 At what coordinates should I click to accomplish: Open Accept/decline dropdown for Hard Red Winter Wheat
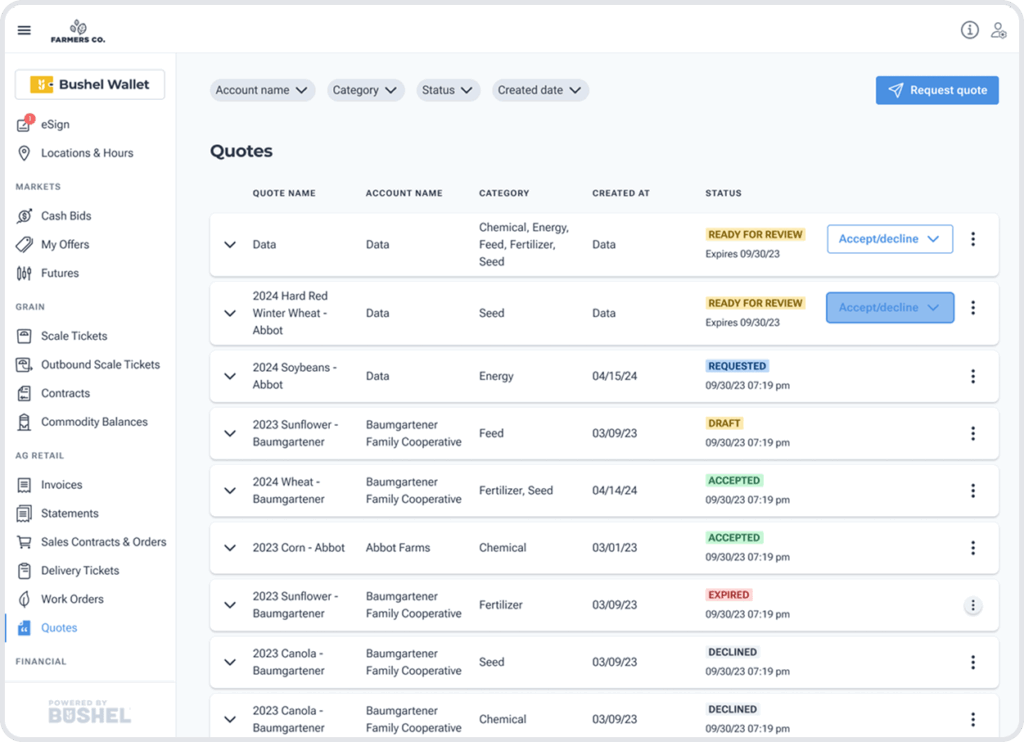(x=889, y=308)
